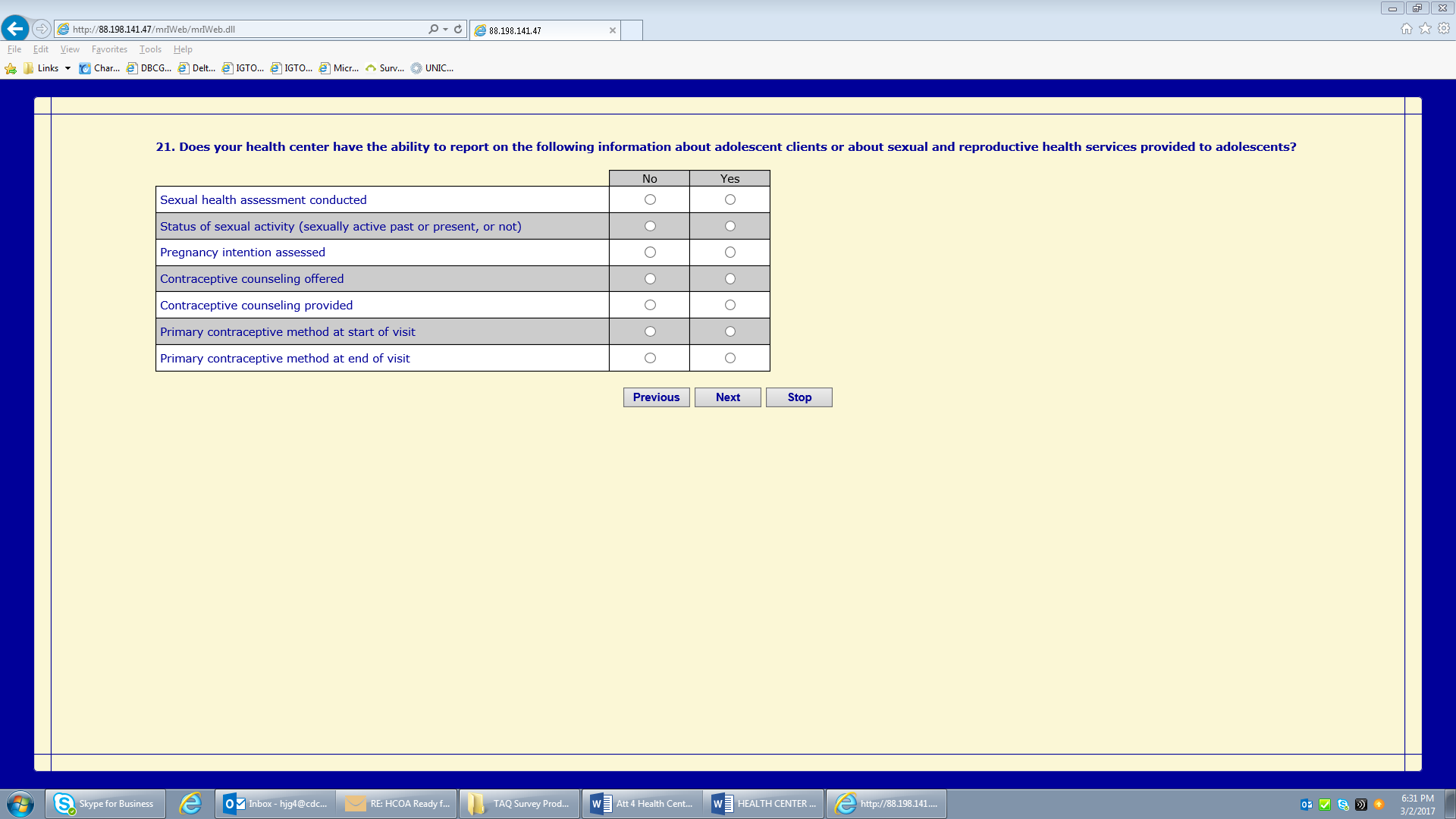The height and width of the screenshot is (819, 1456).
Task: Click the Previous button
Action: point(656,397)
